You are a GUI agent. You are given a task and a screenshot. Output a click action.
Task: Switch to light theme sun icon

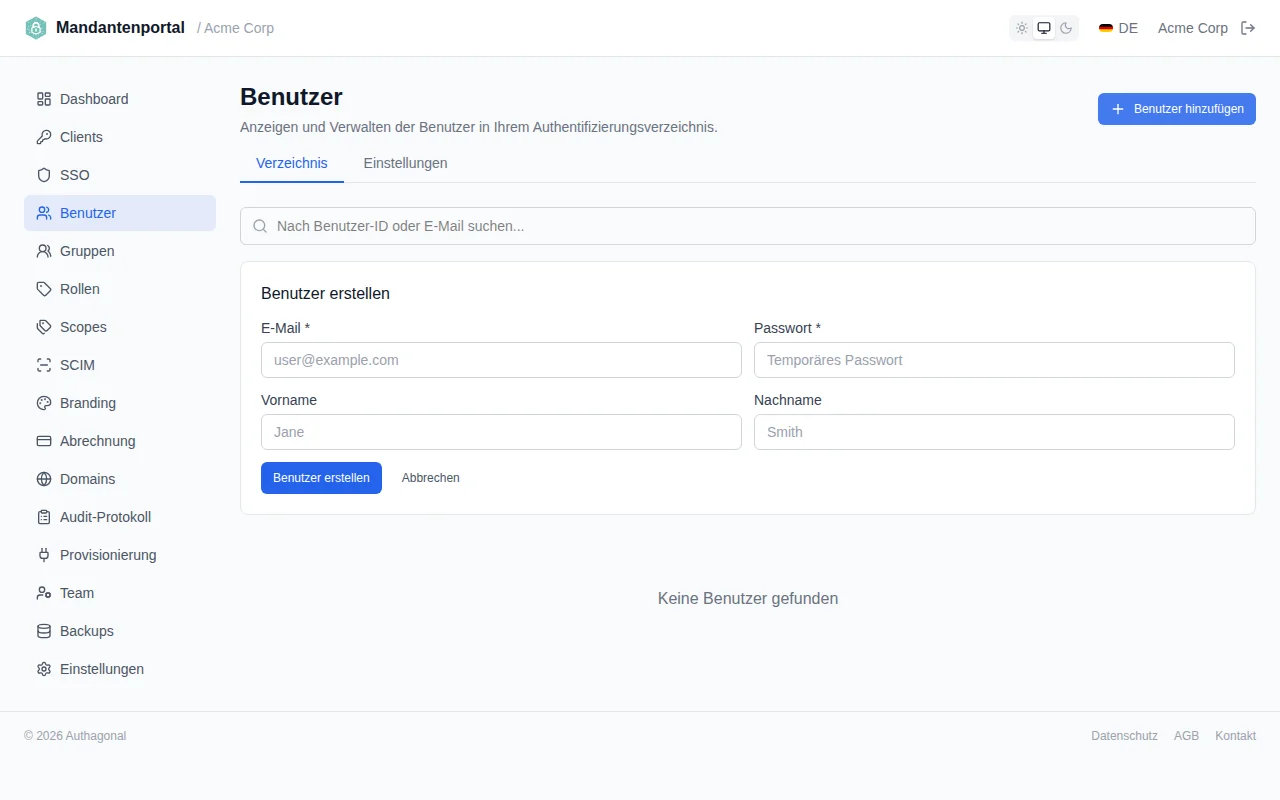tap(1022, 28)
